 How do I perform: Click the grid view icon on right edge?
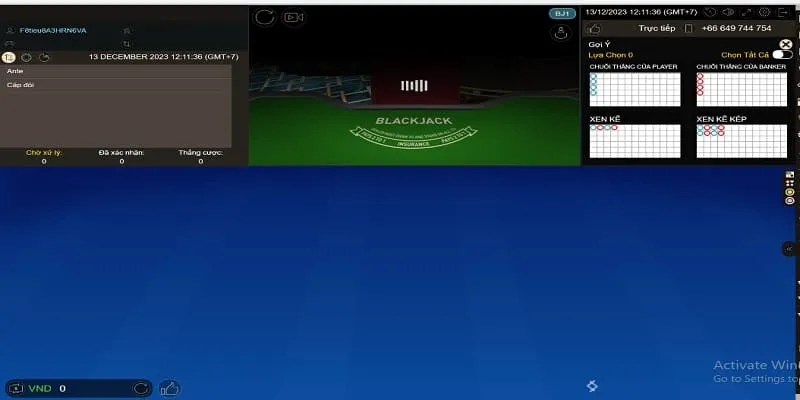[x=790, y=183]
